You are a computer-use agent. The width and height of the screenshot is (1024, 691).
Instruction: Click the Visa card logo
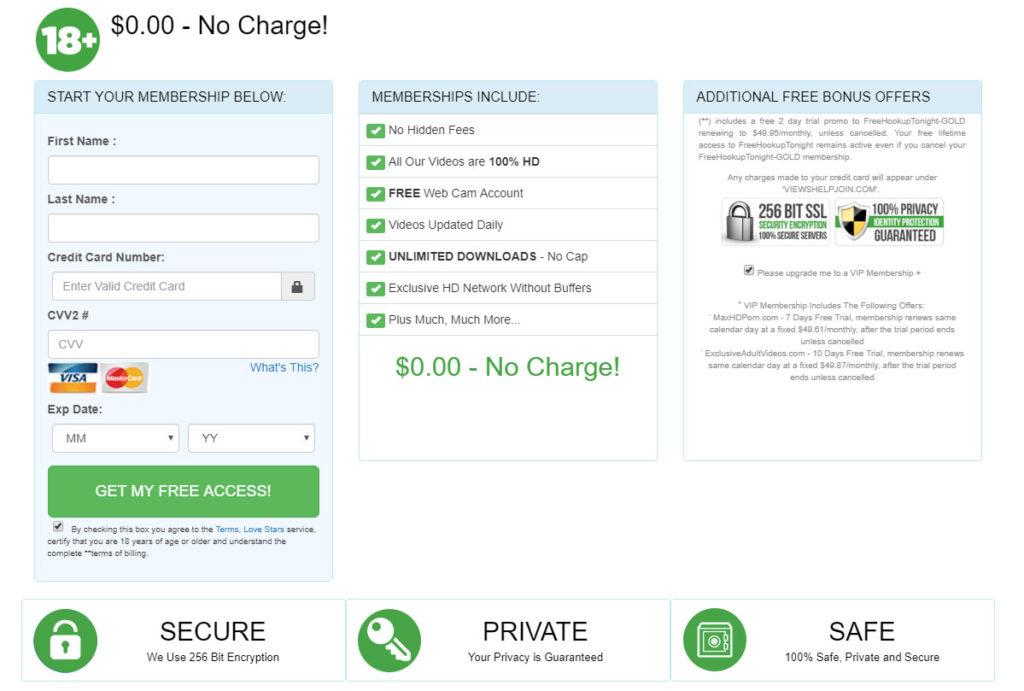[72, 378]
